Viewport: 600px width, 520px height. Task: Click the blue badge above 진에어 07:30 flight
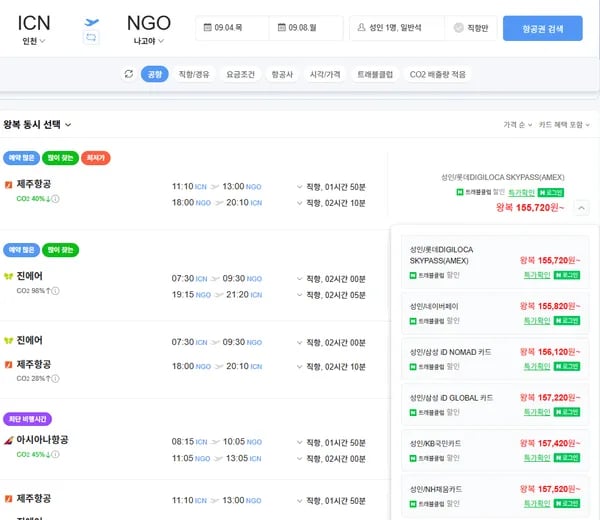tap(21, 250)
